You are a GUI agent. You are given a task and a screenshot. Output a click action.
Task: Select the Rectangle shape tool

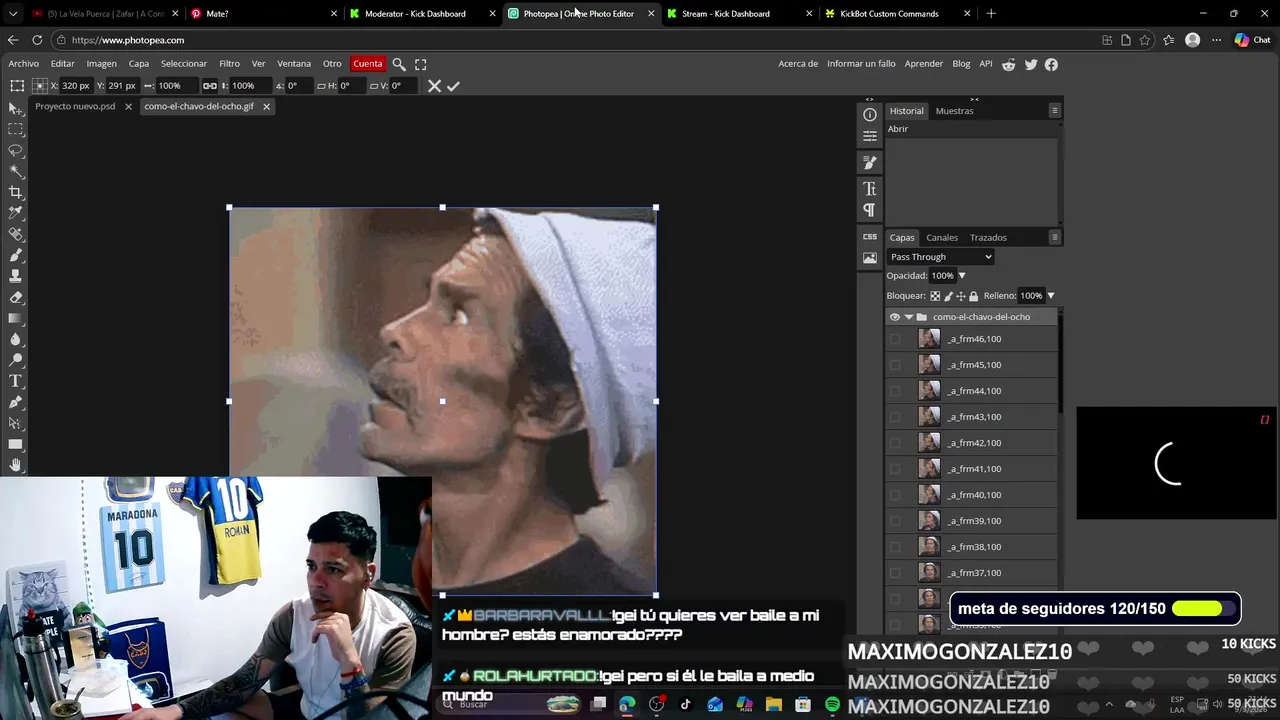pos(15,444)
